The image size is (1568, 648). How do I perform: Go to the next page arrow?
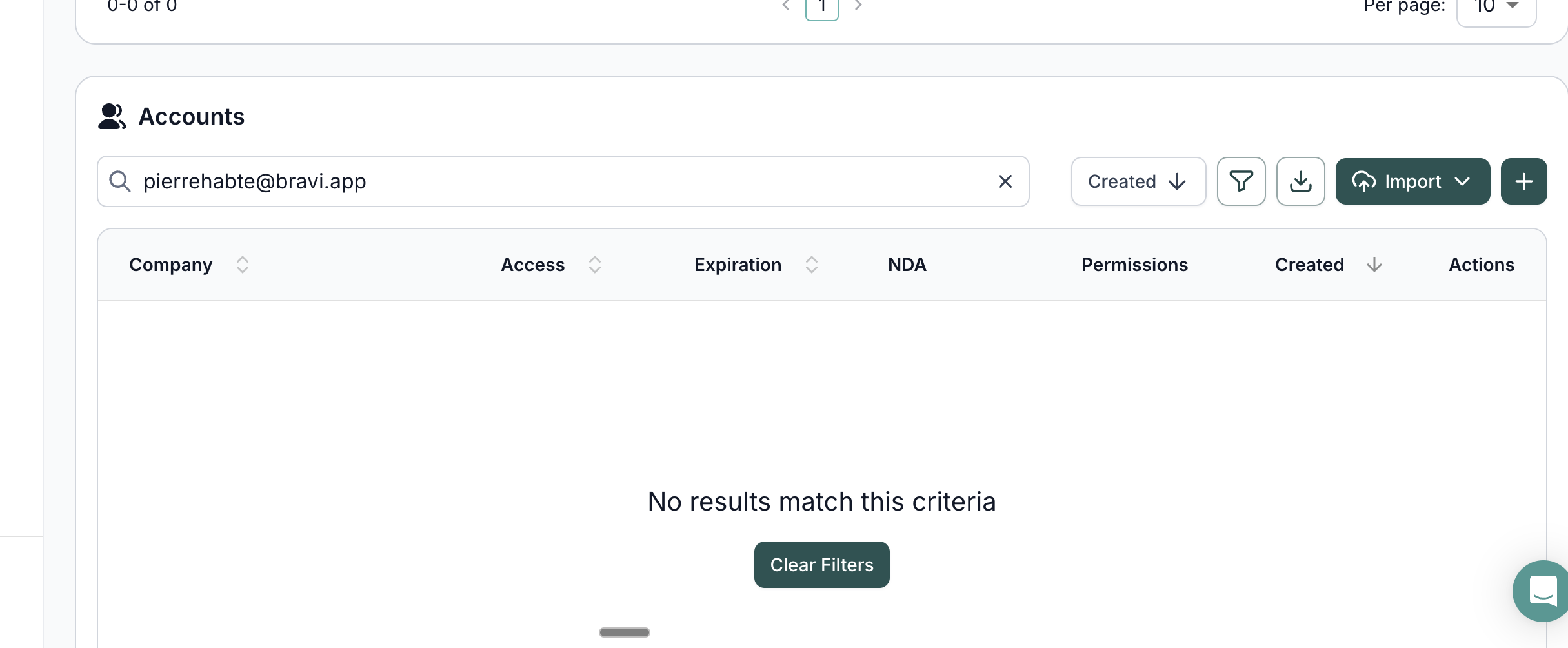pos(858,5)
